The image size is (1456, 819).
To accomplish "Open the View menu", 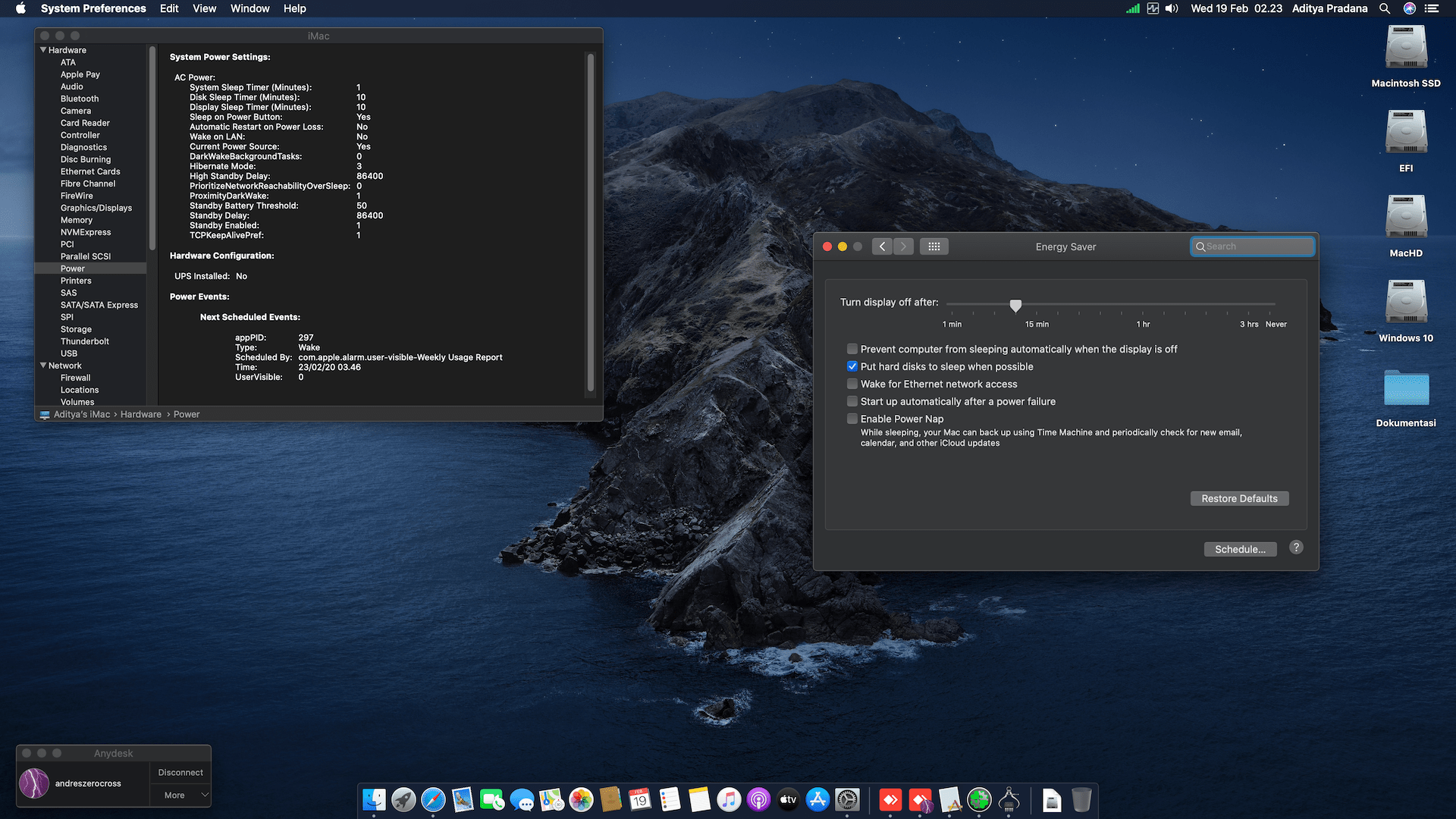I will tap(204, 8).
